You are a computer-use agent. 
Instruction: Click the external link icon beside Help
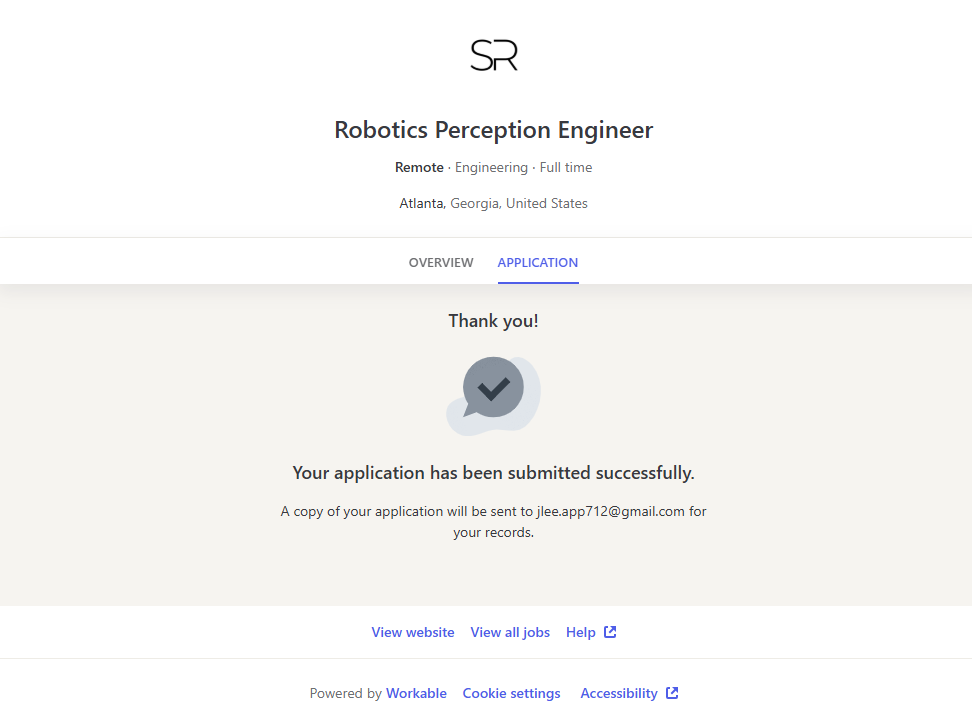pos(610,632)
